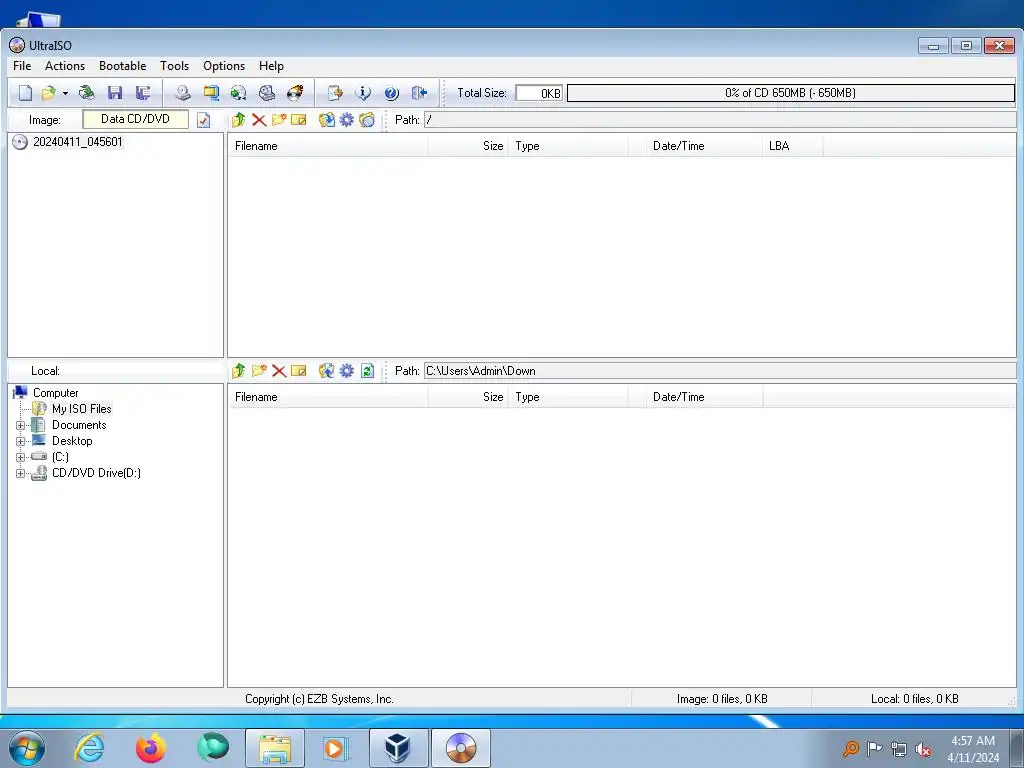1024x768 pixels.
Task: Click the image Path field showing a slash
Action: point(720,120)
